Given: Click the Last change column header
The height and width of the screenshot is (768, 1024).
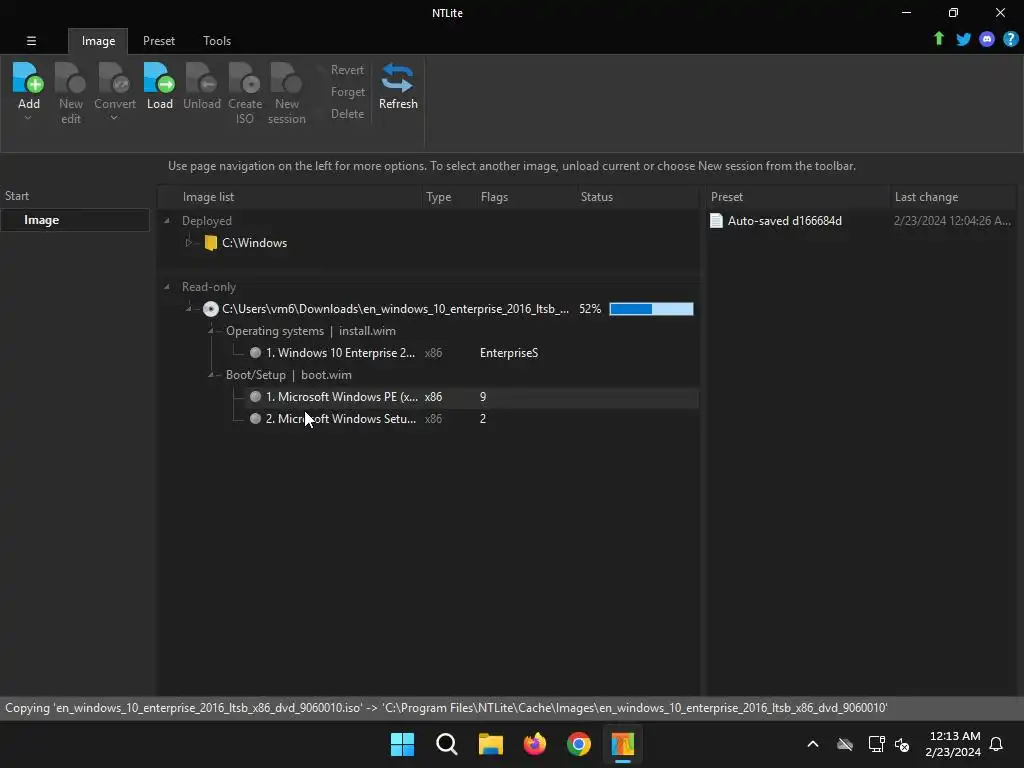Looking at the screenshot, I should [953, 197].
